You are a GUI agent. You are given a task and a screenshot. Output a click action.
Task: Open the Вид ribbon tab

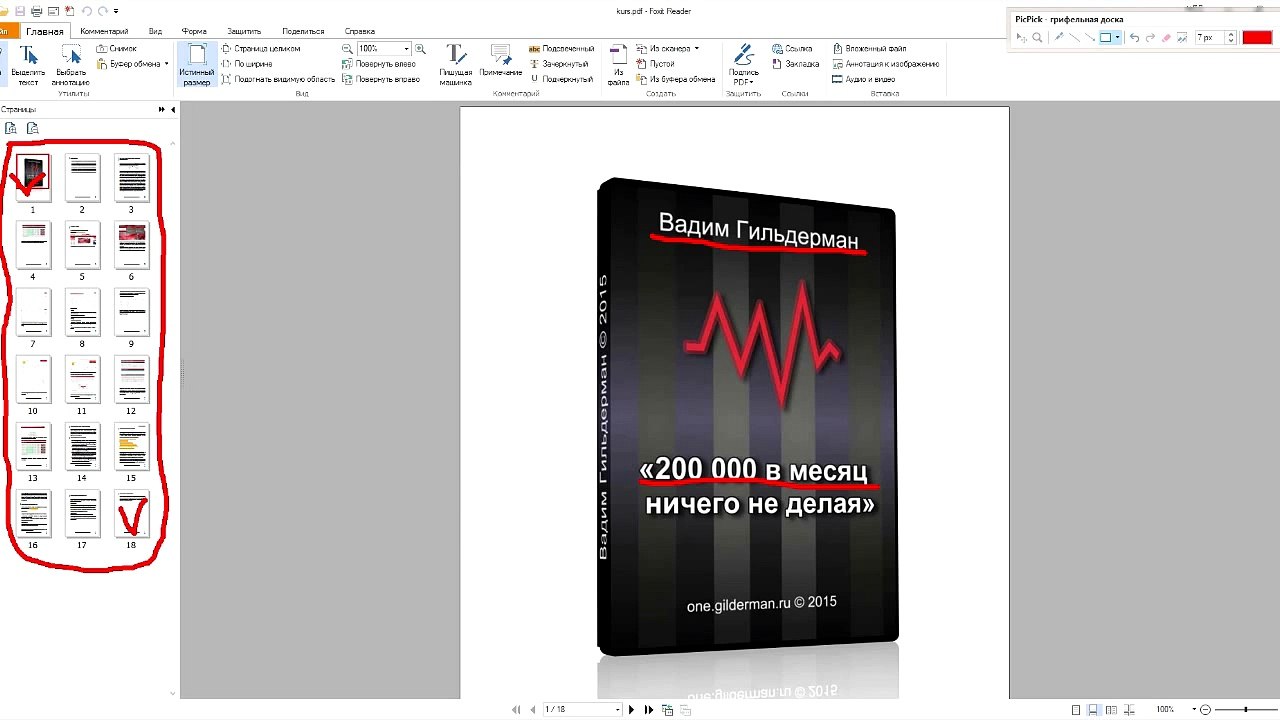pyautogui.click(x=155, y=32)
